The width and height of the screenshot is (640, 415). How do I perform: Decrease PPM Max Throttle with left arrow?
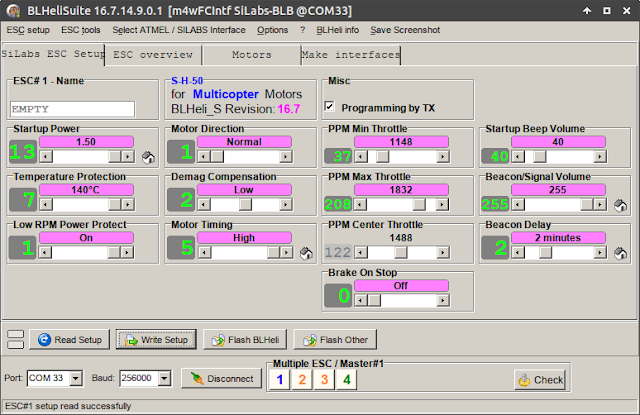pyautogui.click(x=360, y=205)
